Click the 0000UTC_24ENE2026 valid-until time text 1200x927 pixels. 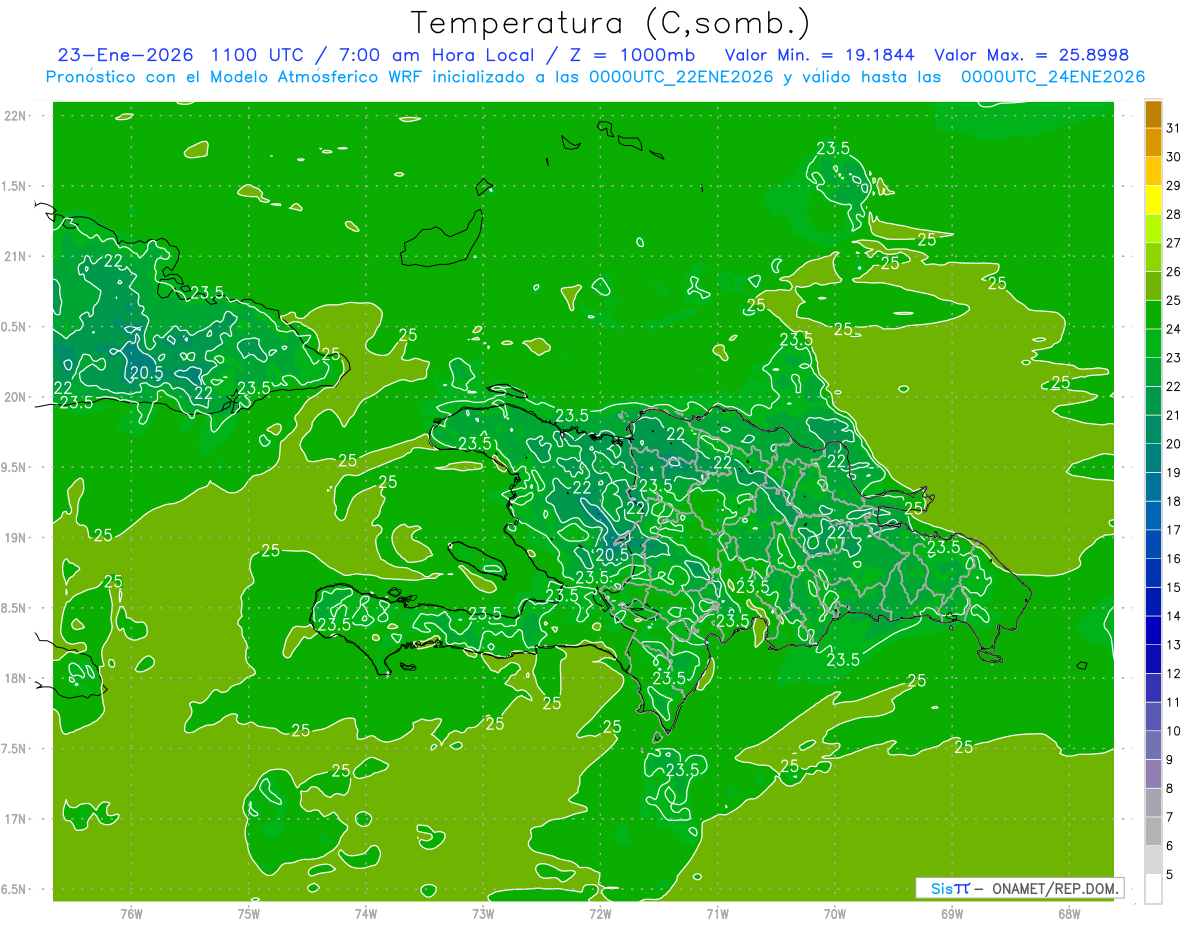tap(1052, 77)
